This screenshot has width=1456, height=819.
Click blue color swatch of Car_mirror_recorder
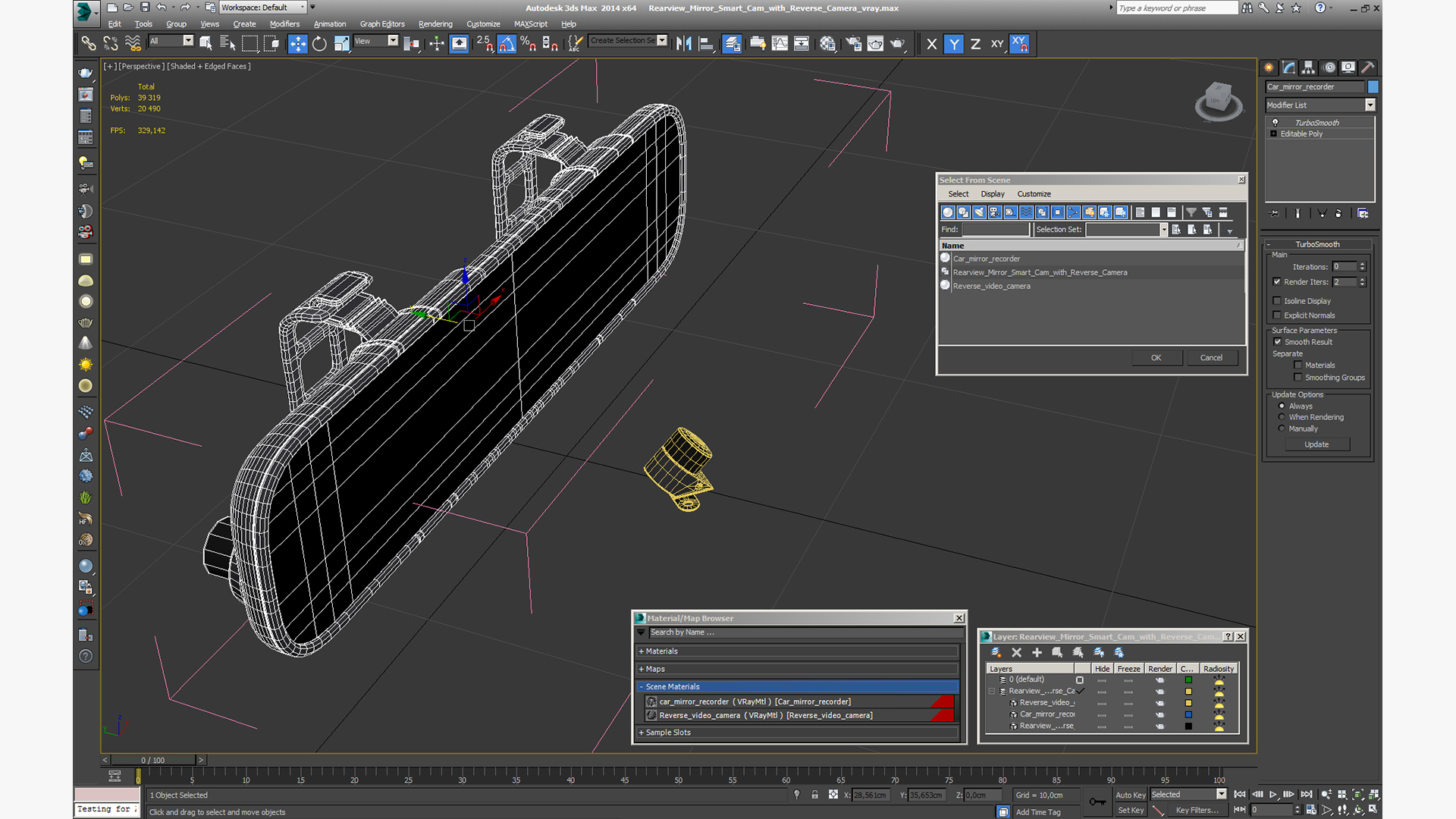point(1188,714)
